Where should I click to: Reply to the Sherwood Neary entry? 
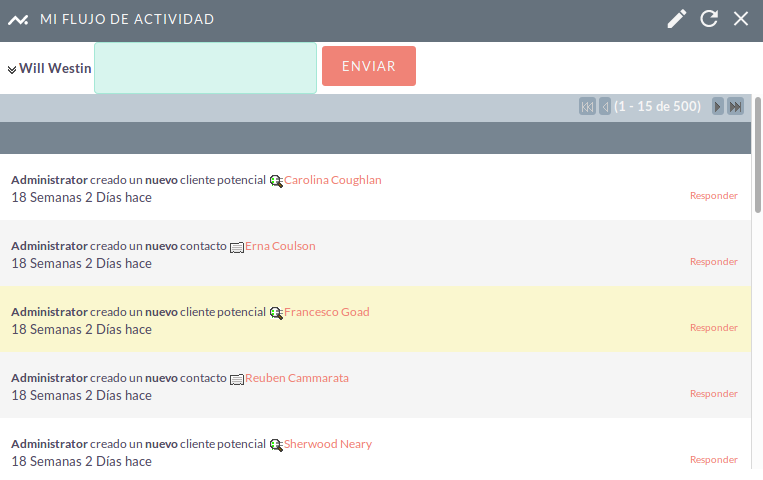(714, 460)
